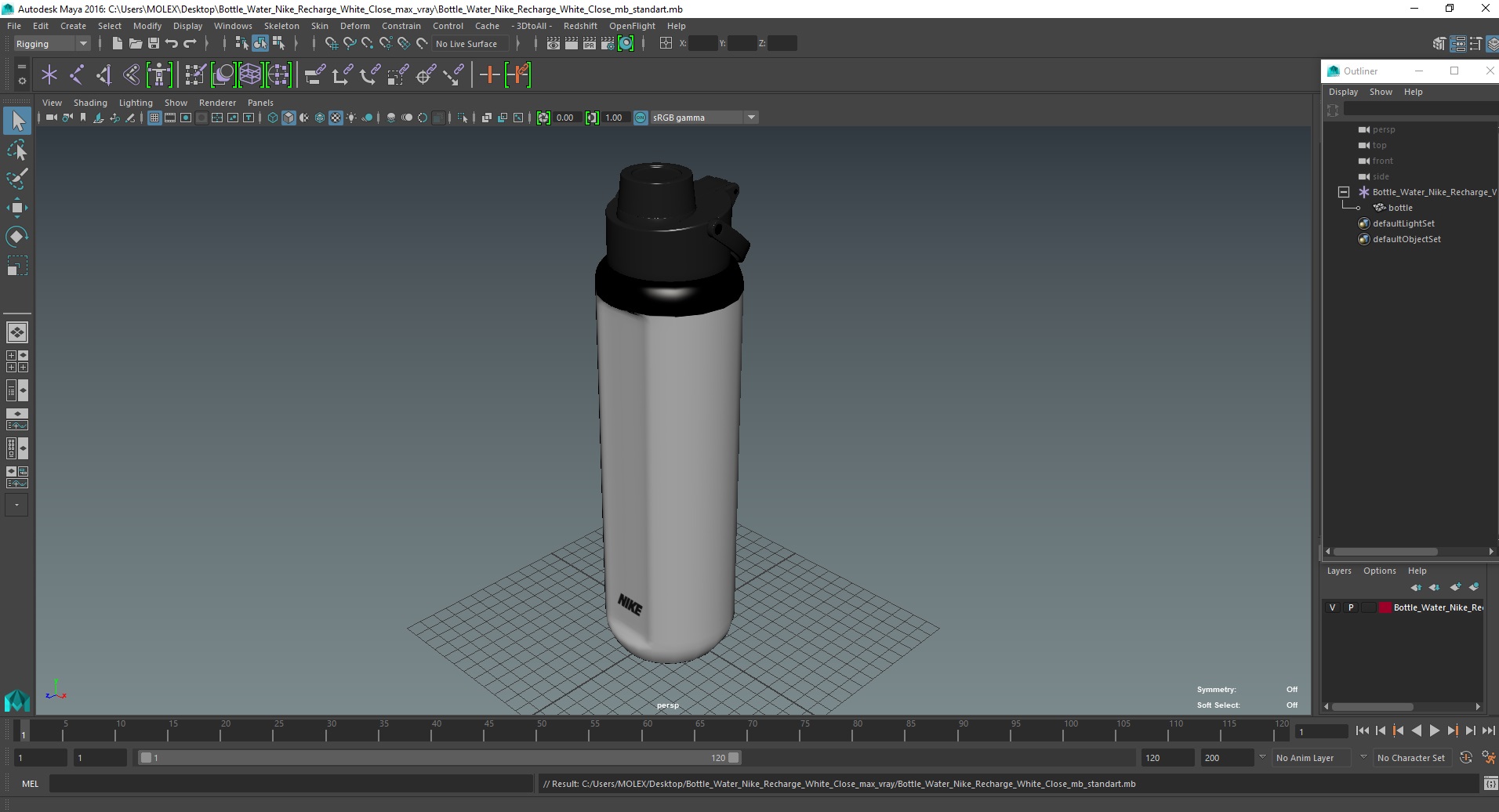
Task: Toggle auto keyframe button
Action: [1466, 758]
